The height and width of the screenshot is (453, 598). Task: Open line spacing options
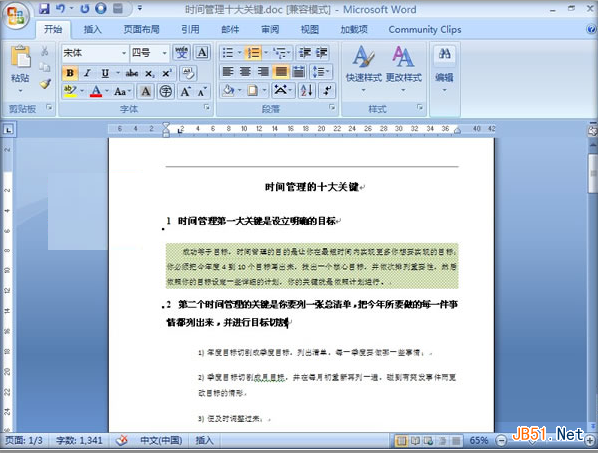click(x=321, y=71)
